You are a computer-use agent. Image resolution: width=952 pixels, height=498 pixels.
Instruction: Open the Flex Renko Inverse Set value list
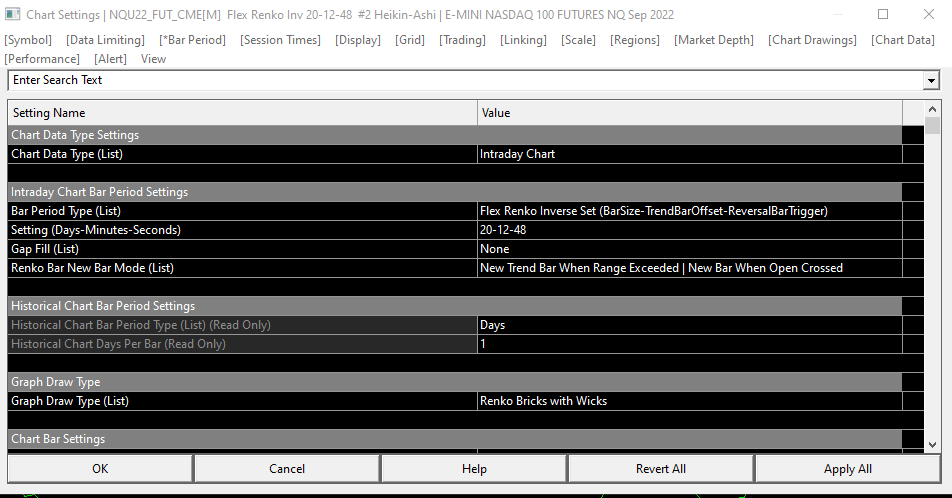point(690,211)
